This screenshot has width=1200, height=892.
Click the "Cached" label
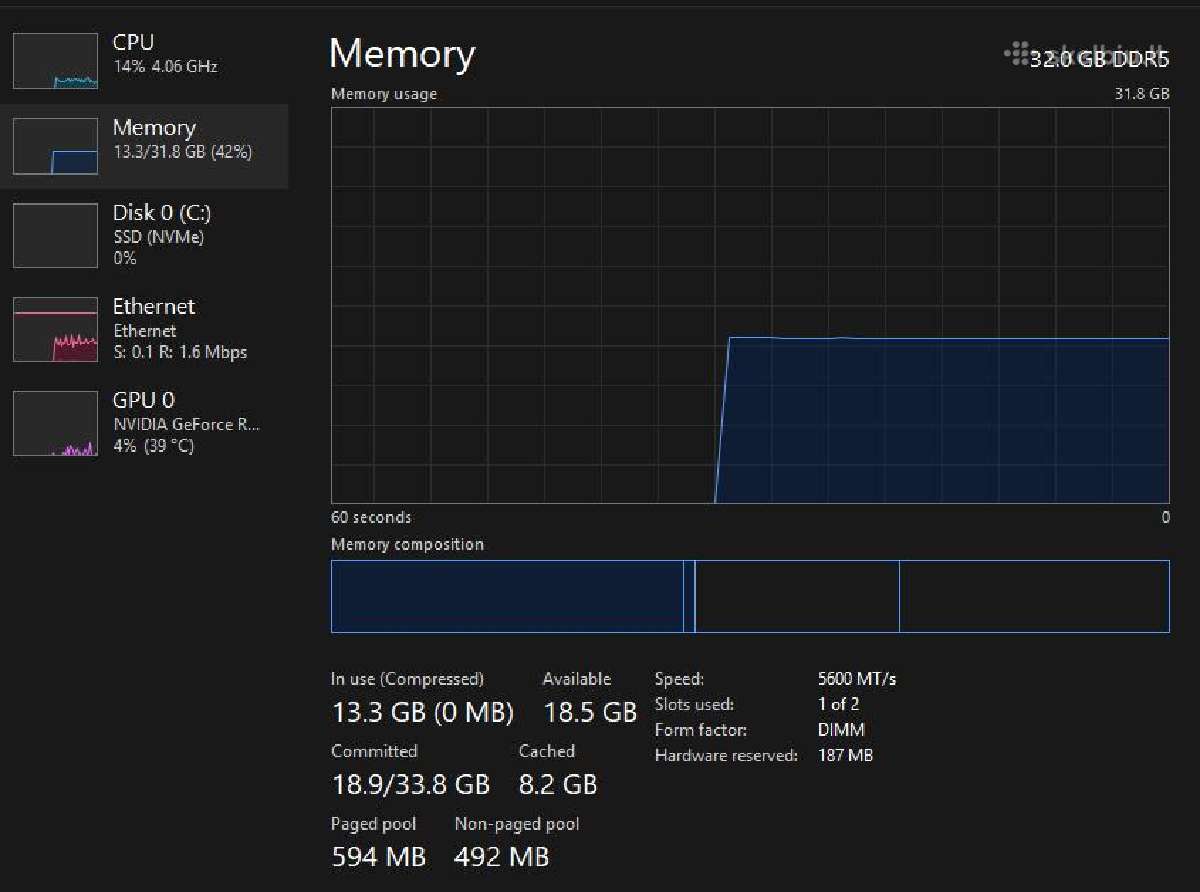(x=547, y=751)
